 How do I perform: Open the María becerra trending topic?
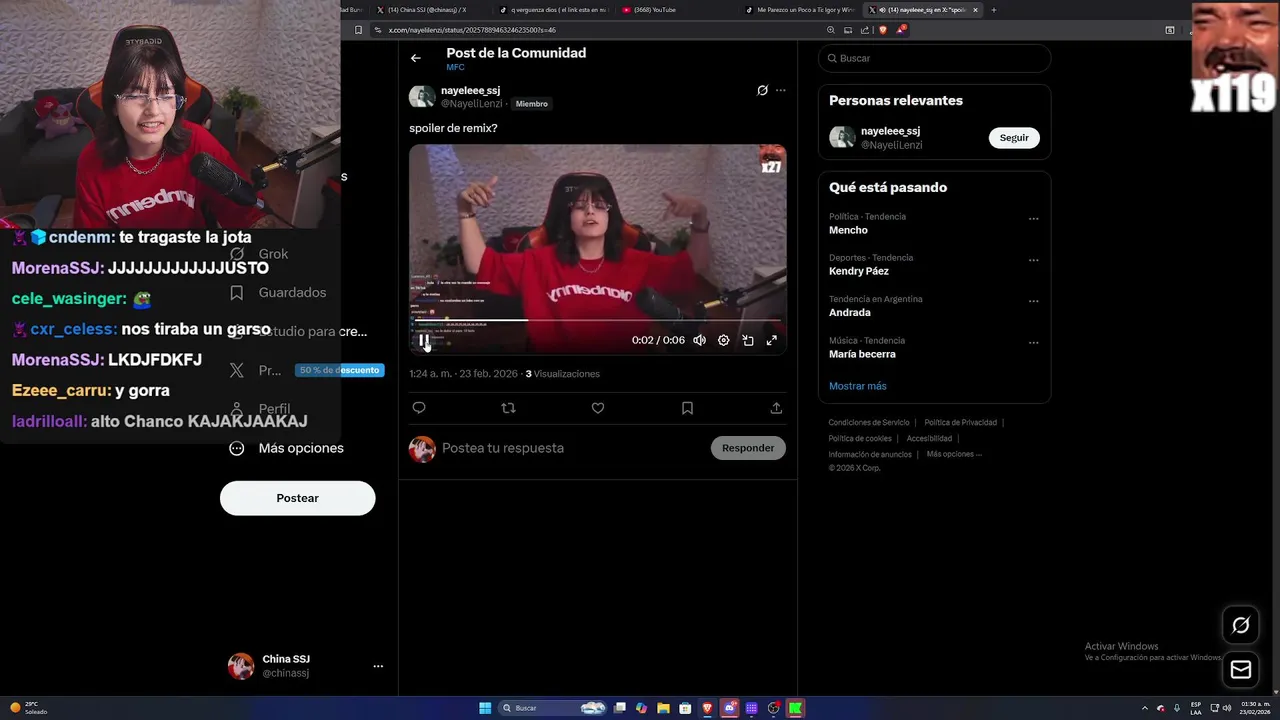[x=862, y=354]
